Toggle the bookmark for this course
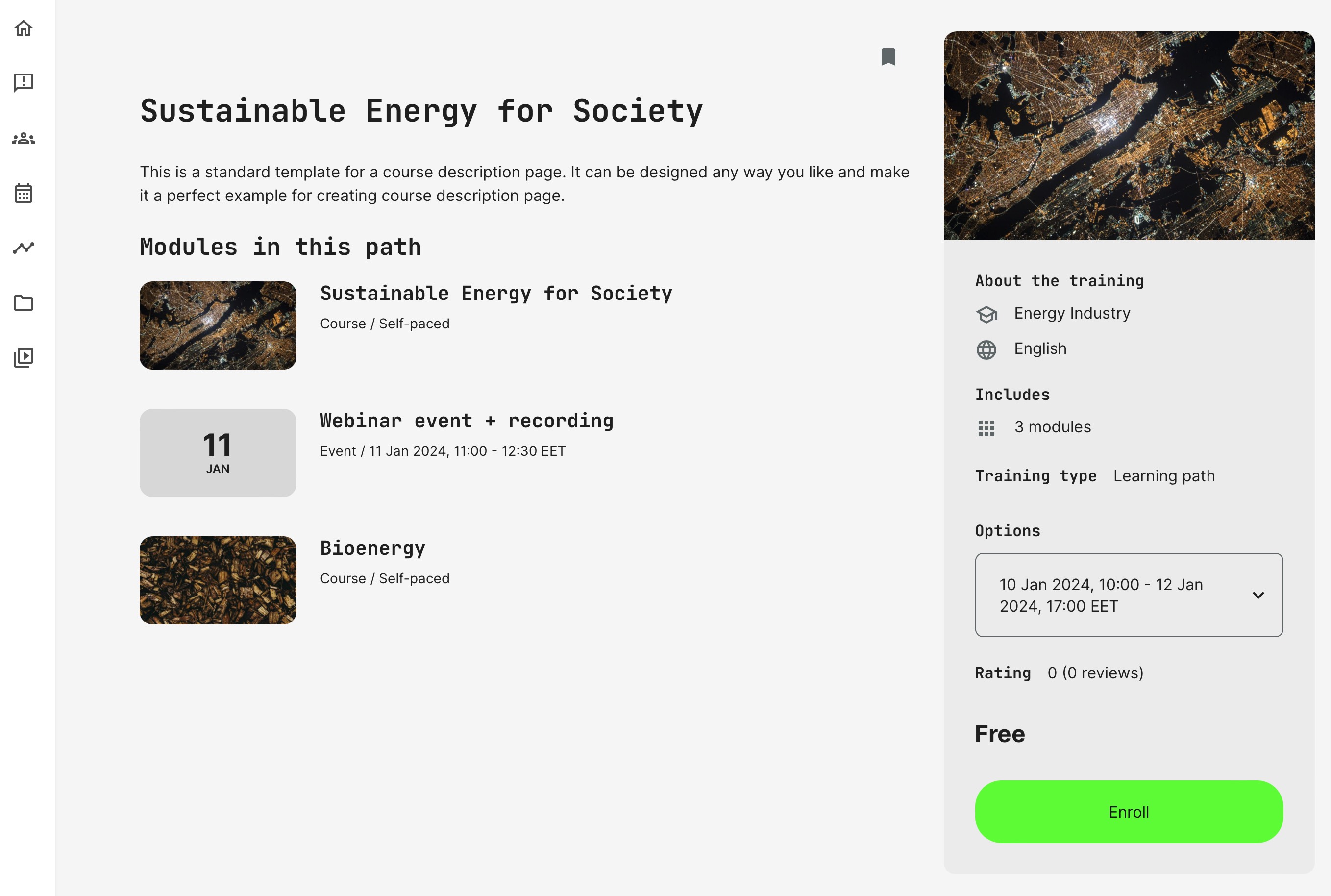Image resolution: width=1331 pixels, height=896 pixels. [887, 56]
